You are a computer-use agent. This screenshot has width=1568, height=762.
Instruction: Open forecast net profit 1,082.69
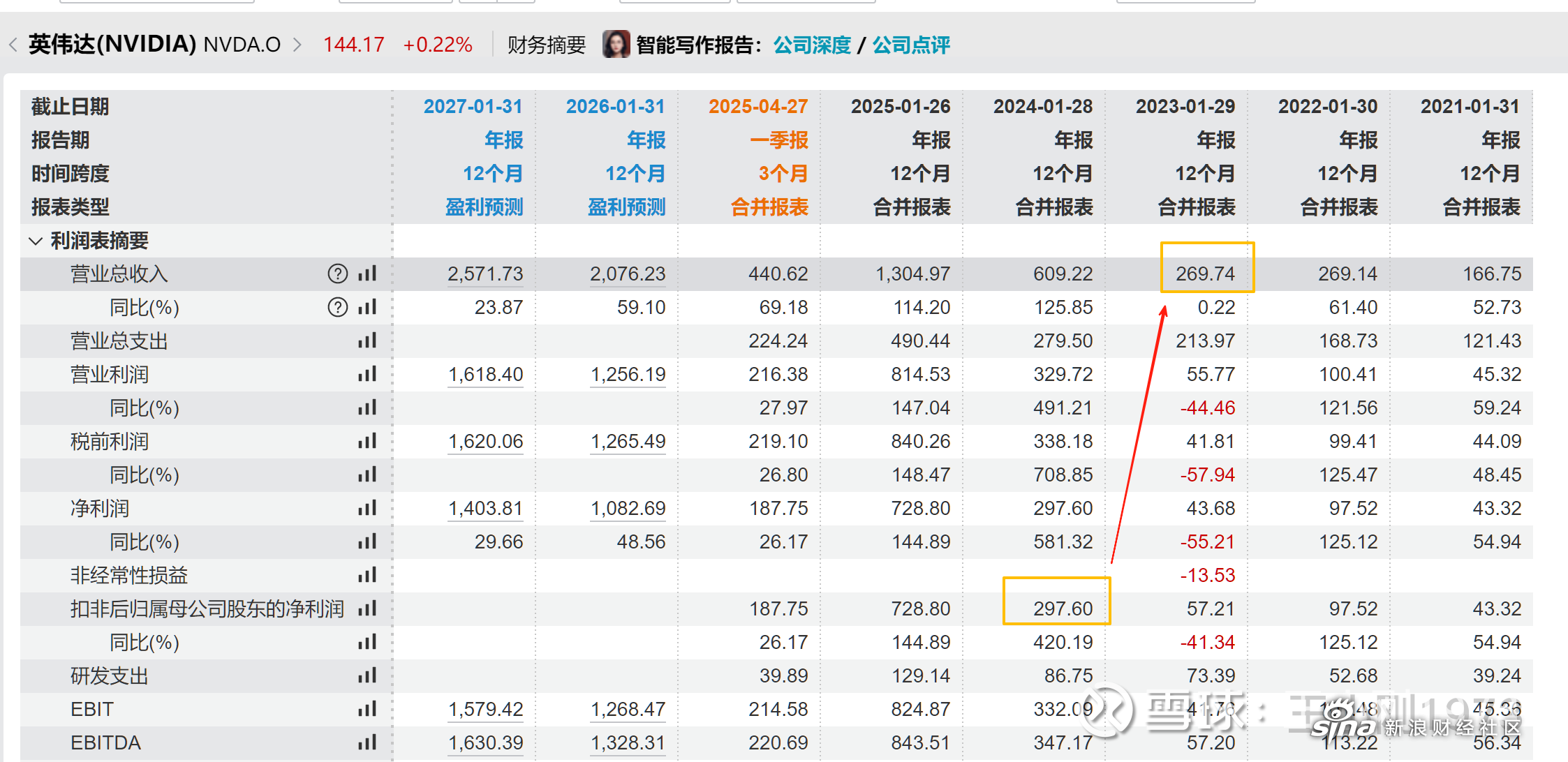pos(628,508)
